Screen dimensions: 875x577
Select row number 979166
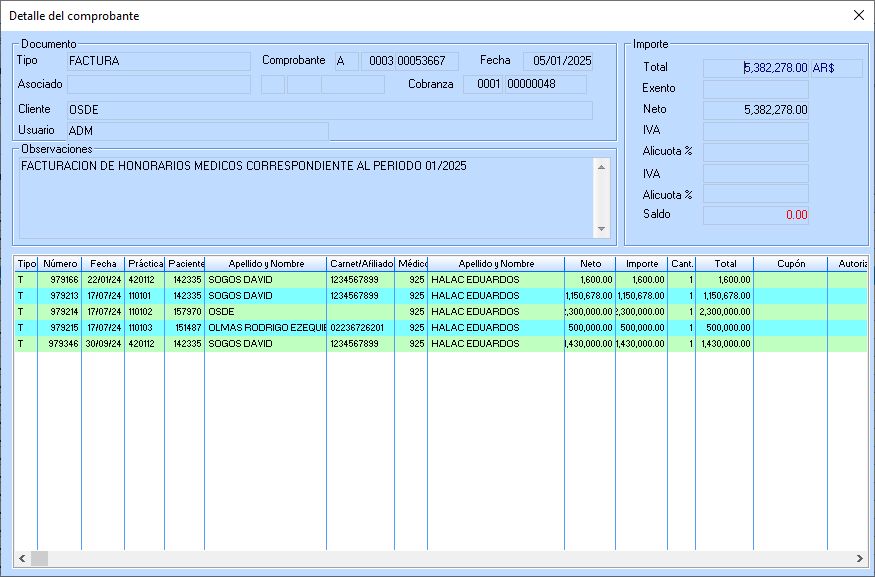(x=441, y=280)
